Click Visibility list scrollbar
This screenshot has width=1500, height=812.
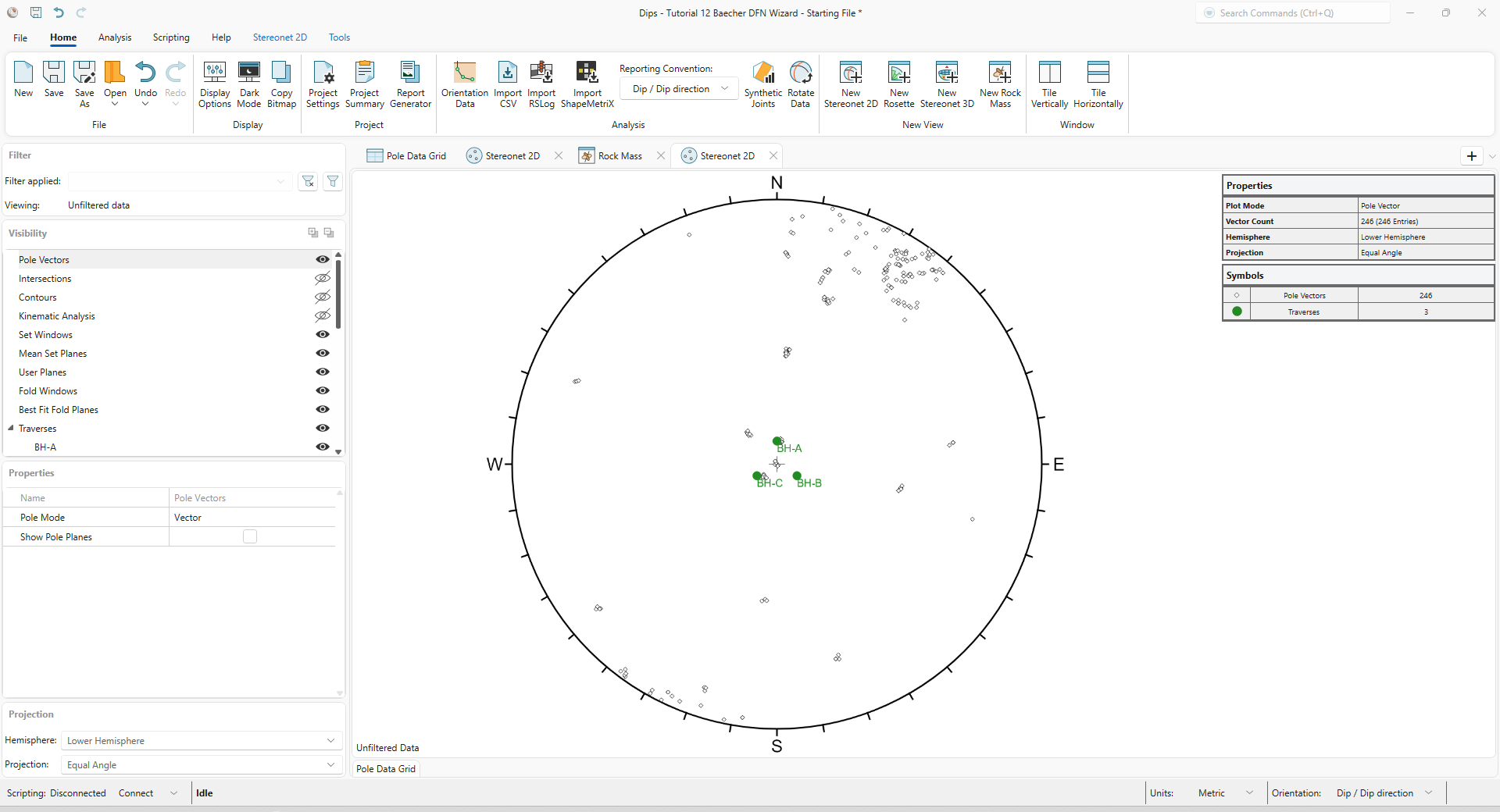pyautogui.click(x=338, y=293)
